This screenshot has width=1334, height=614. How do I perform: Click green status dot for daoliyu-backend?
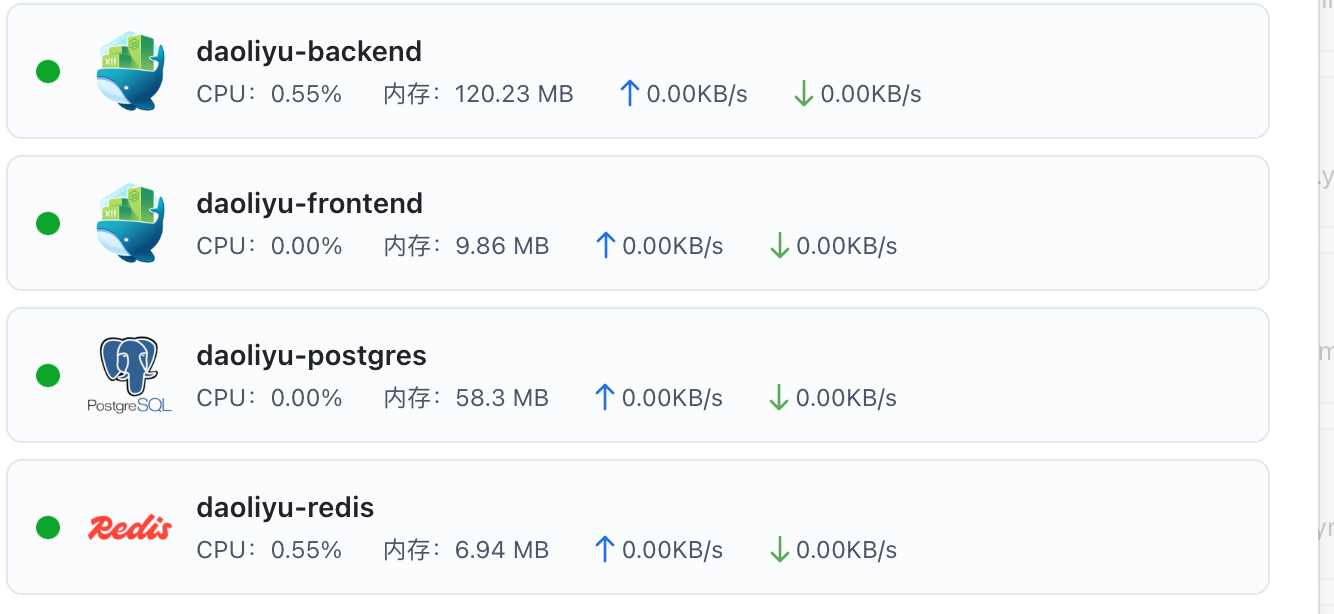point(48,72)
